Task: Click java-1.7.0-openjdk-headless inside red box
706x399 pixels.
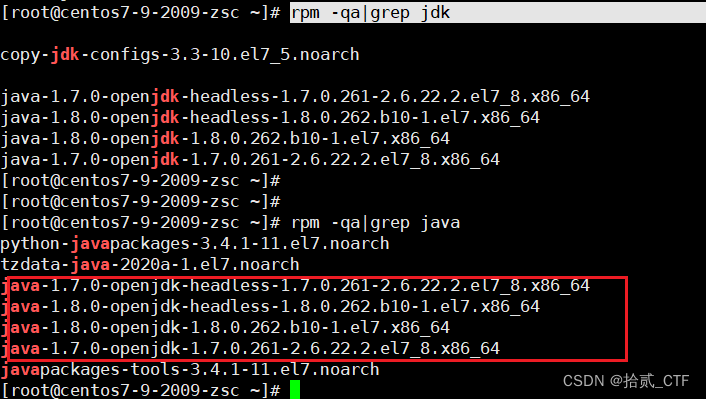Action: click(295, 286)
